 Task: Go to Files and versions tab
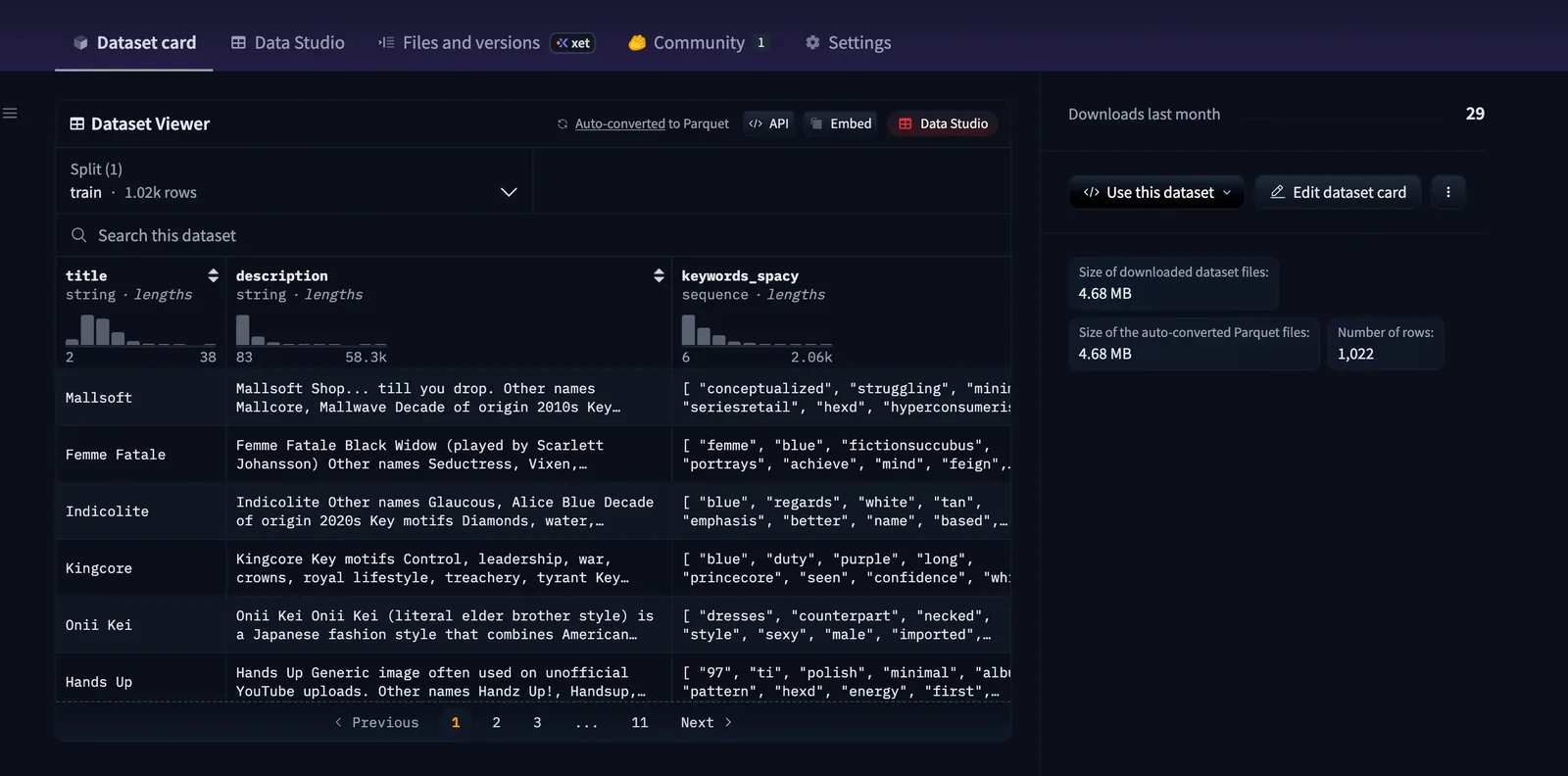coord(459,43)
